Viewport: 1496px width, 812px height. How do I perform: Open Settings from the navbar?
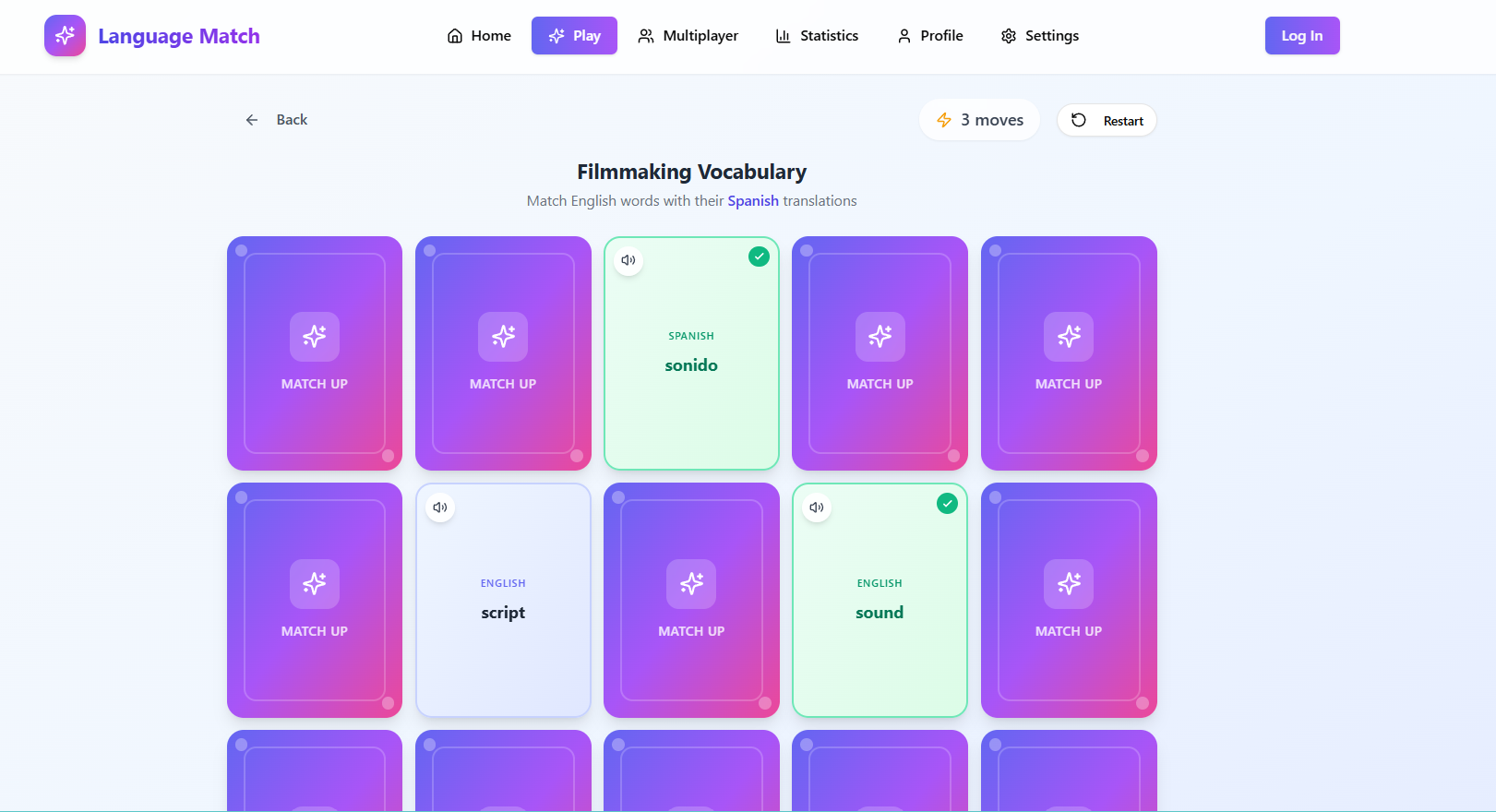coord(1040,36)
